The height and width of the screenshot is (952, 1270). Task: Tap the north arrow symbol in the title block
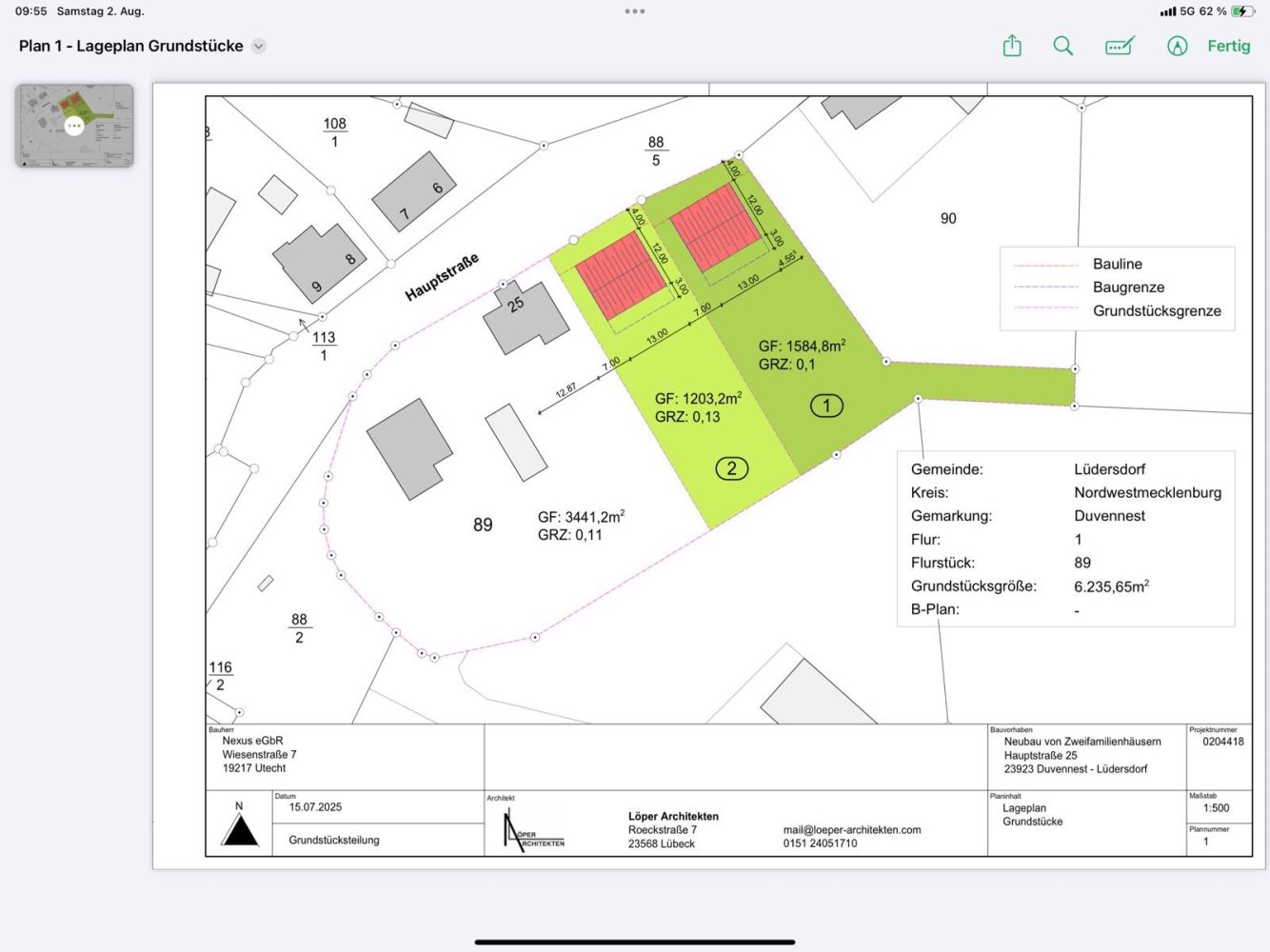[x=240, y=830]
